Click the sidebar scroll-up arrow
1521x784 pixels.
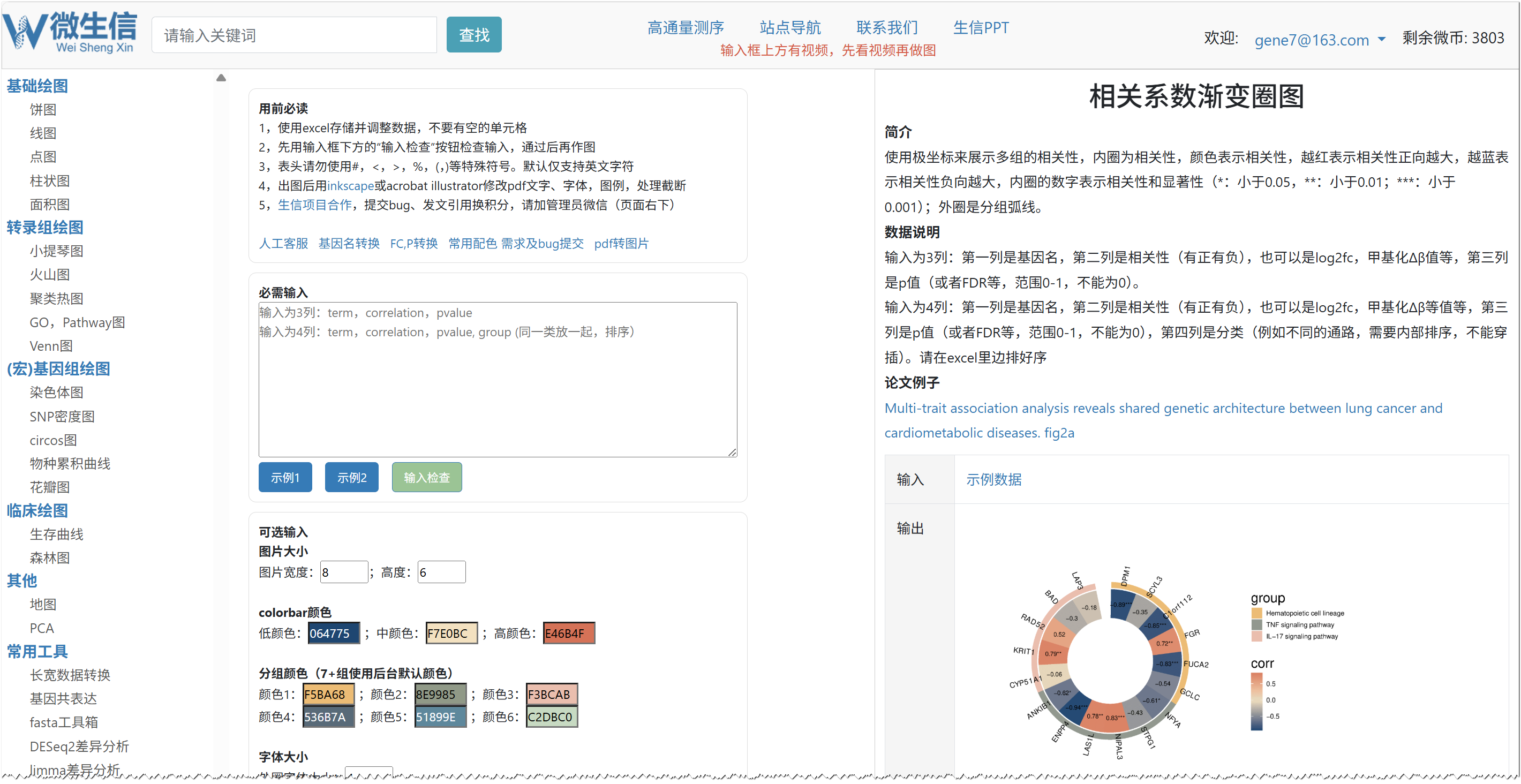coord(221,78)
